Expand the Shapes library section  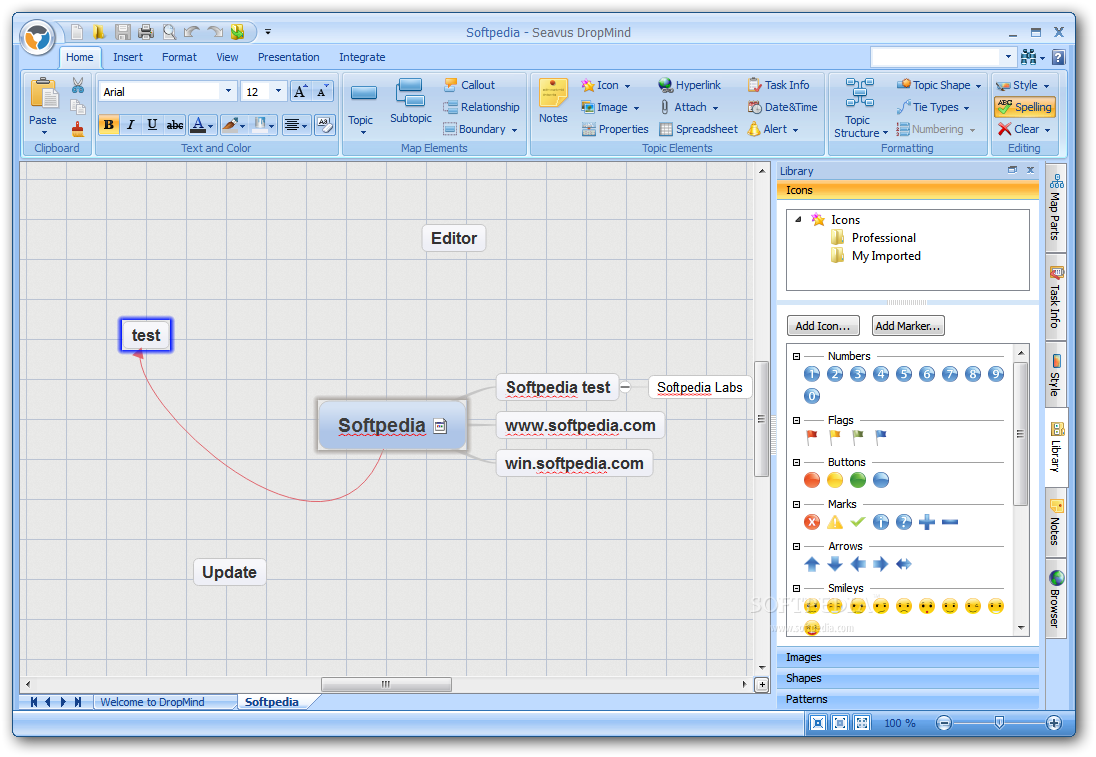tap(907, 678)
